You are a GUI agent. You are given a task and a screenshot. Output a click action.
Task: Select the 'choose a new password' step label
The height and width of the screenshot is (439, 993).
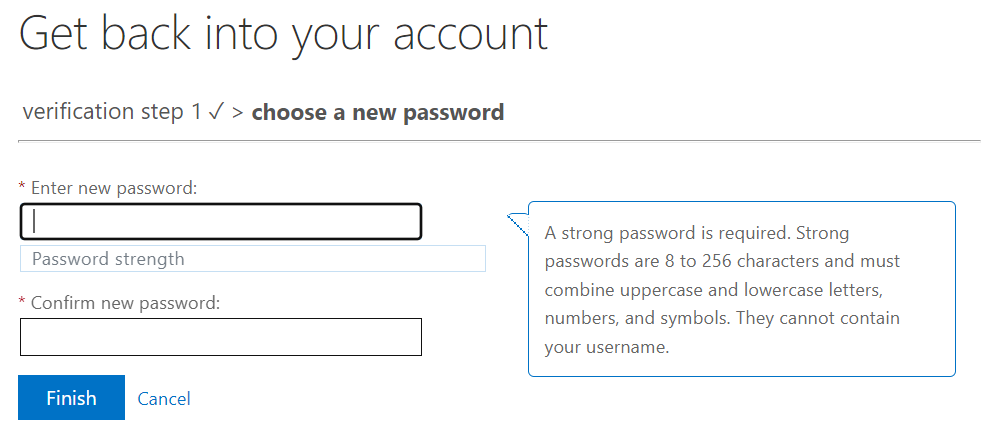pos(378,112)
